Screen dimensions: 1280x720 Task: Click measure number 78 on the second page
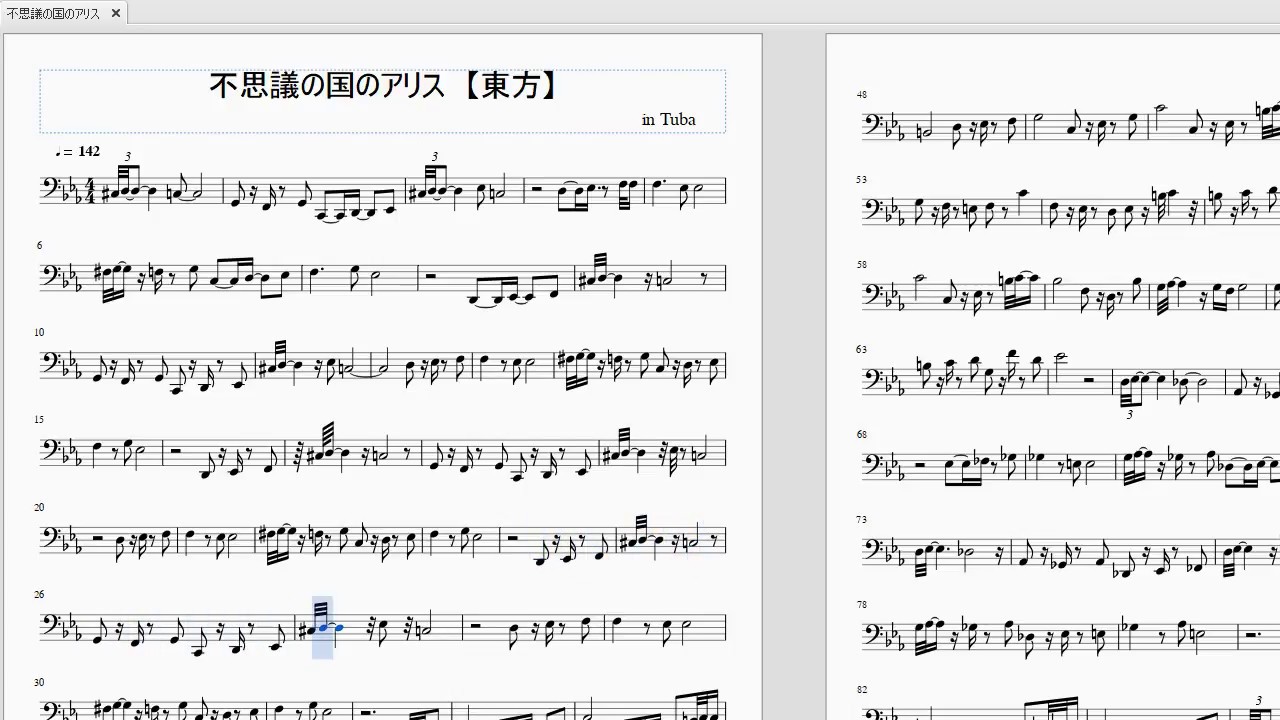[862, 605]
